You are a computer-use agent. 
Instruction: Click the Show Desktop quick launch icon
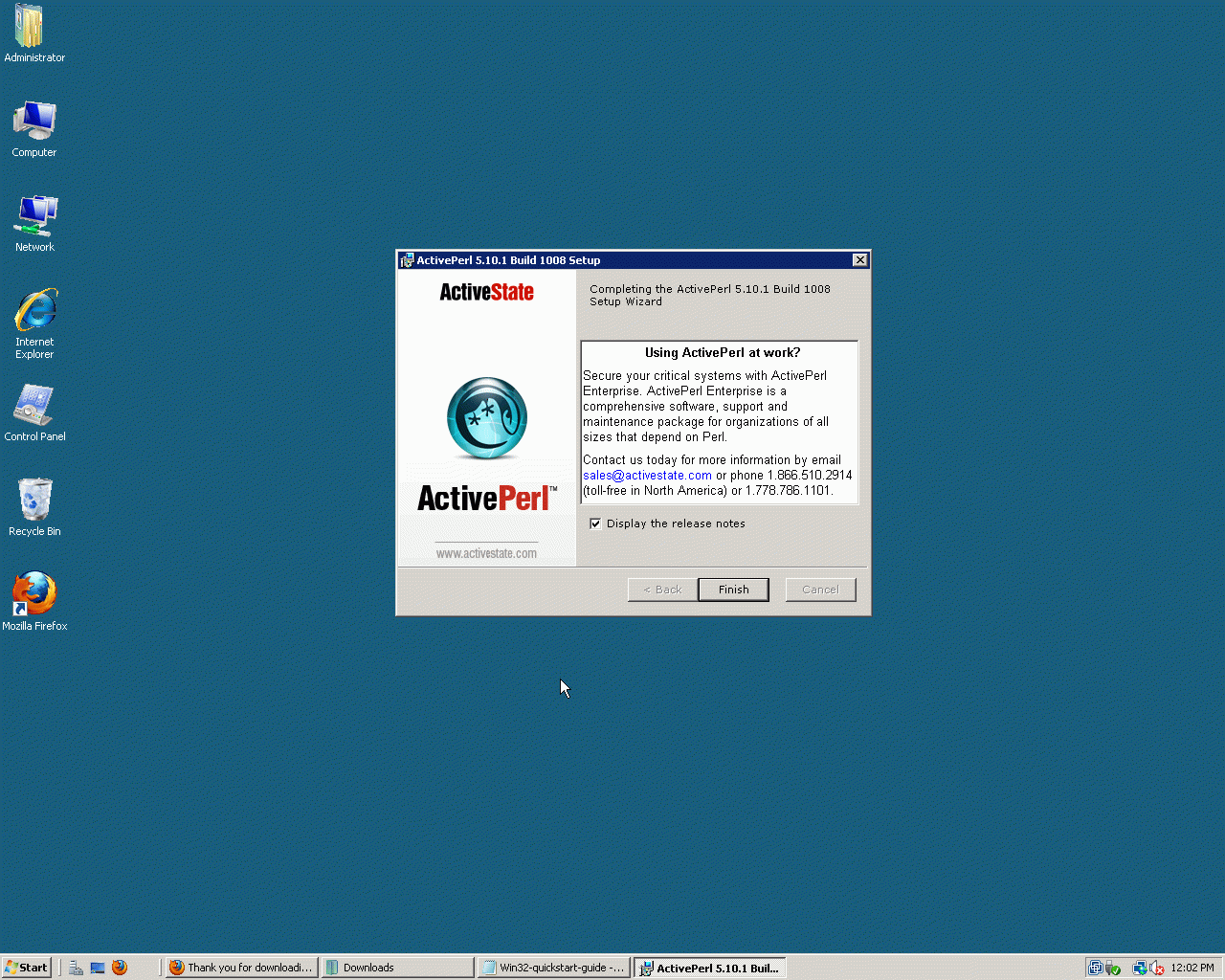pos(98,968)
